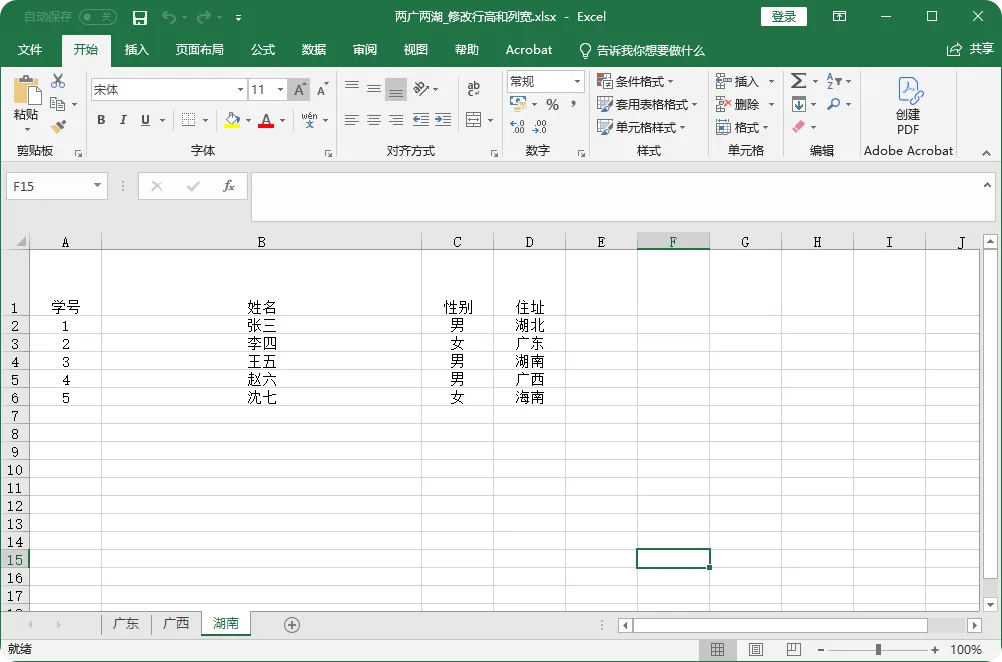Viewport: 1002px width, 662px height.
Task: Toggle the AutoSave switch
Action: click(x=98, y=17)
